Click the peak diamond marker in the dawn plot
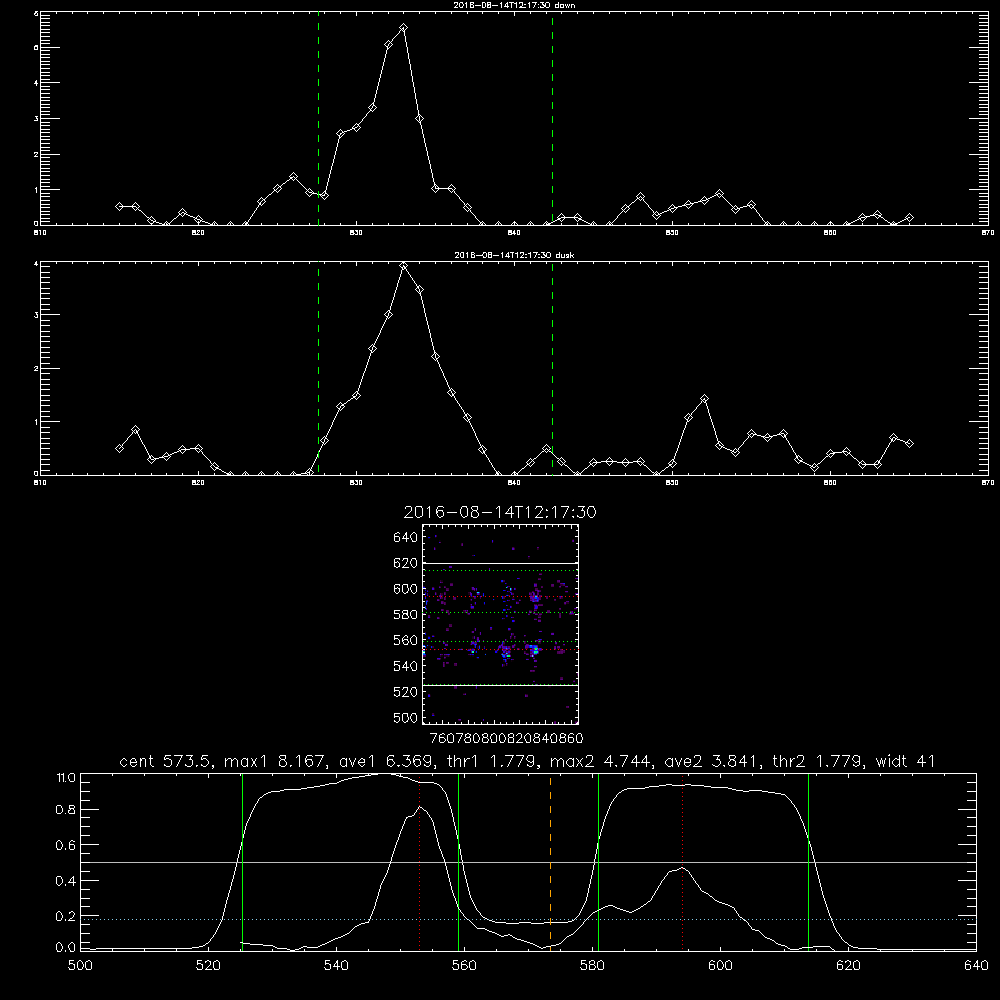 point(403,28)
